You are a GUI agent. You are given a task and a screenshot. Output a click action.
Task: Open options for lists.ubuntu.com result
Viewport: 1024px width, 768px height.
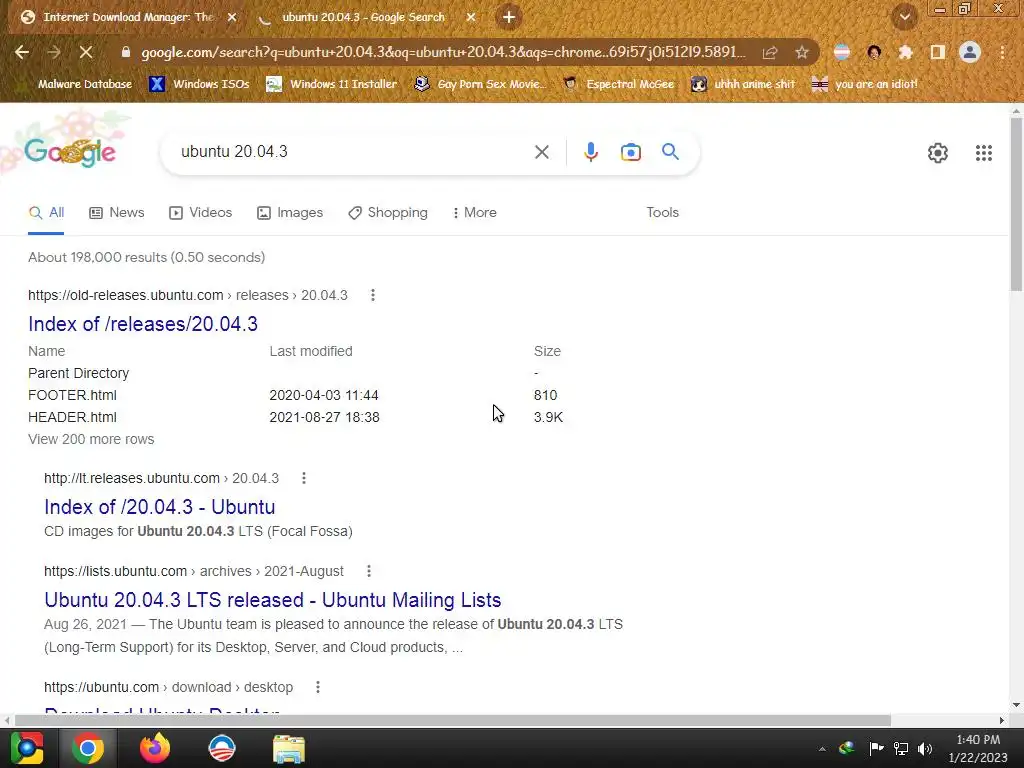click(x=369, y=571)
